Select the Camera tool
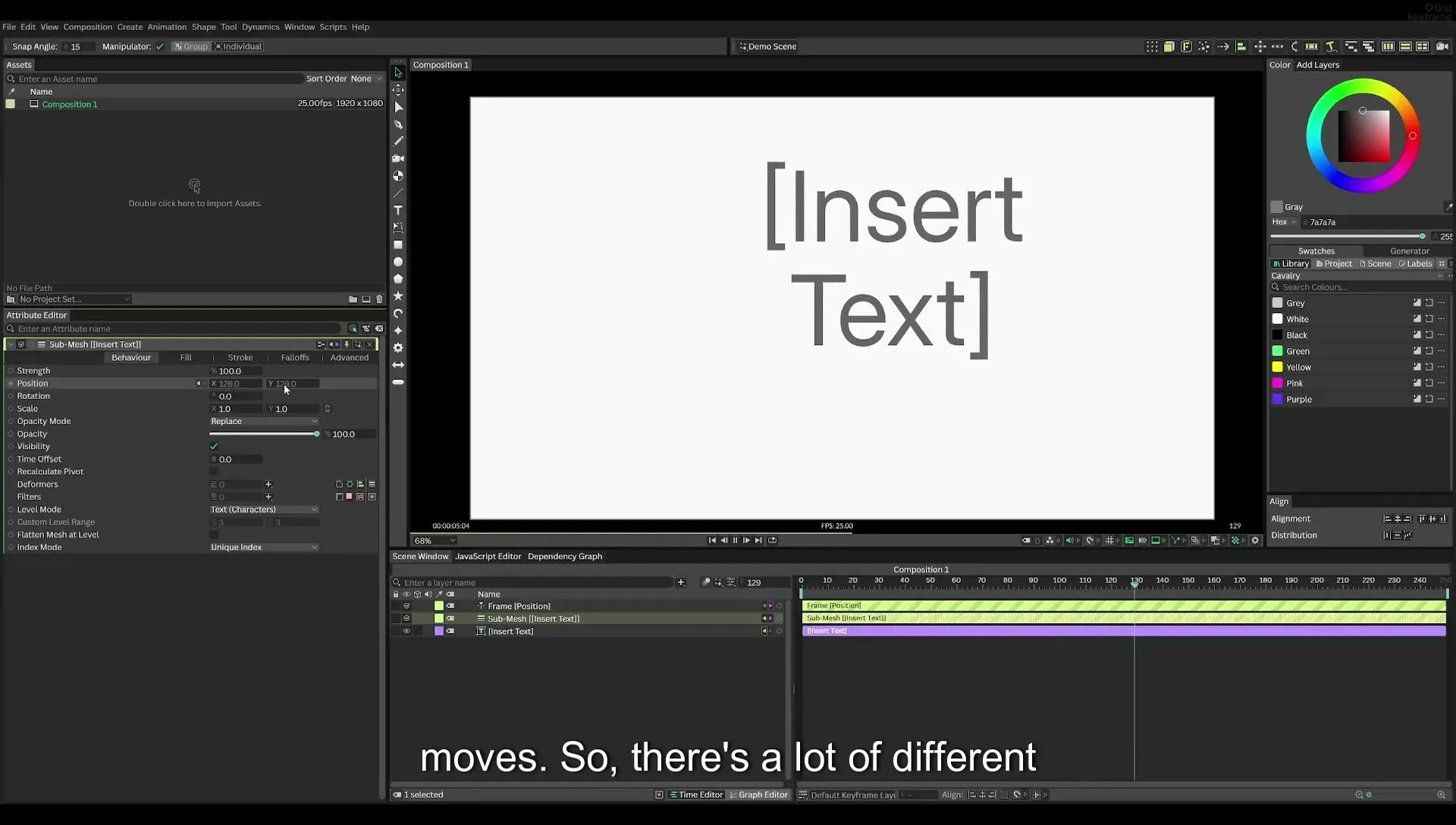 coord(398,158)
